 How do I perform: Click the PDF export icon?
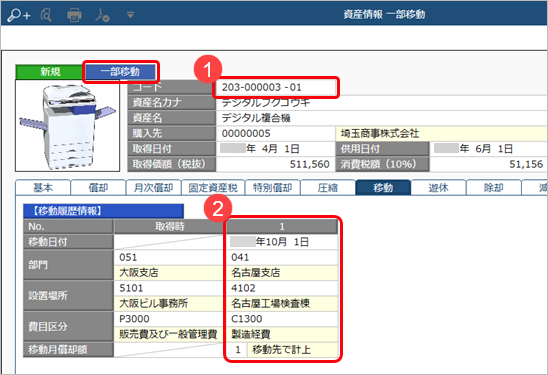click(102, 15)
